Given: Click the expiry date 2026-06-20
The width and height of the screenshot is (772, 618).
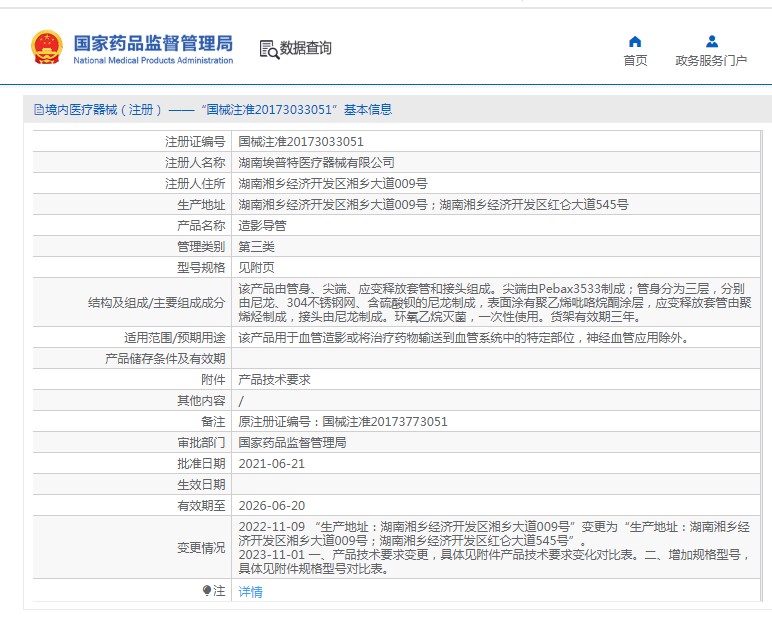Looking at the screenshot, I should coord(270,505).
